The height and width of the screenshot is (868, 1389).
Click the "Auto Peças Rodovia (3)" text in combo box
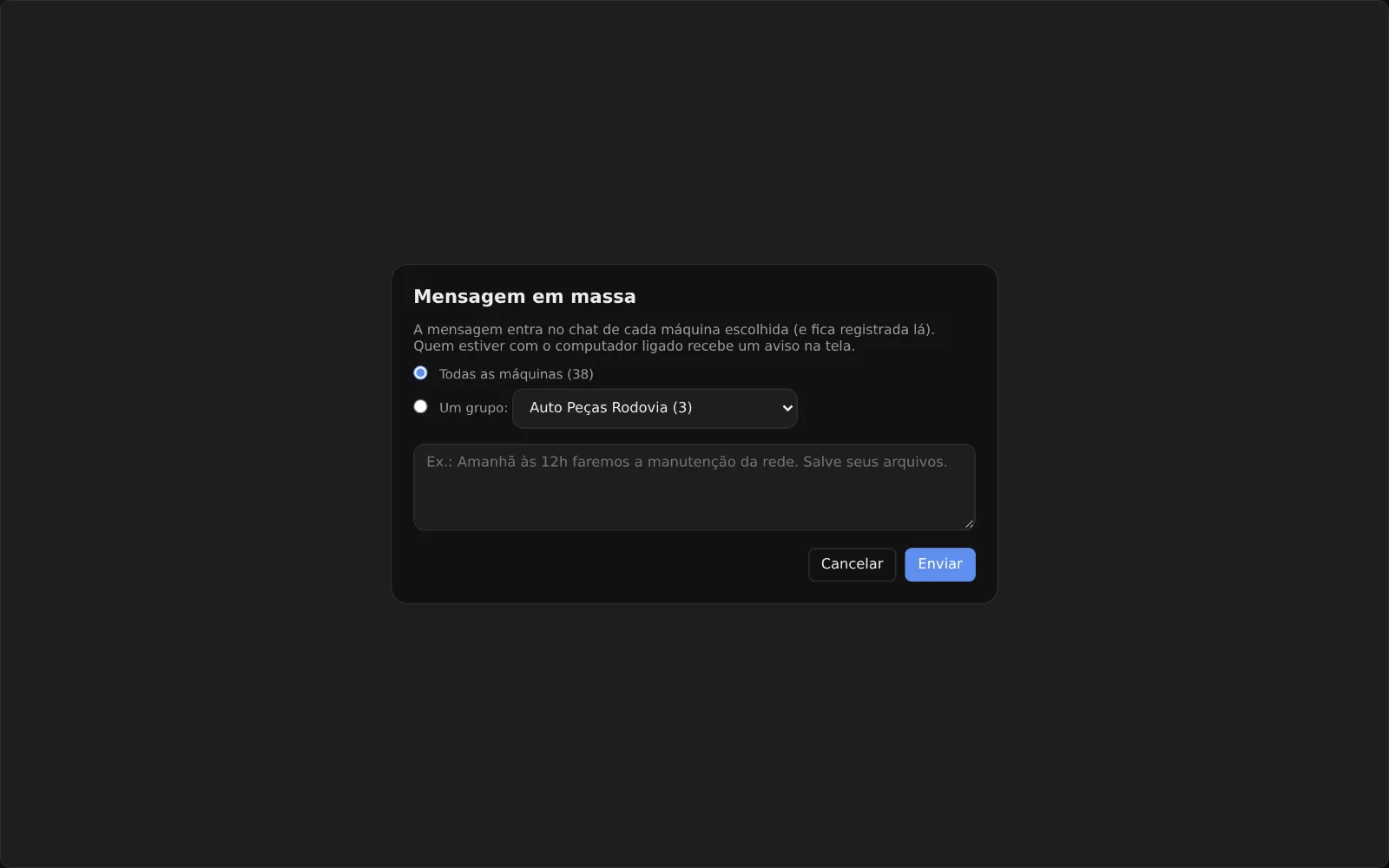point(610,408)
